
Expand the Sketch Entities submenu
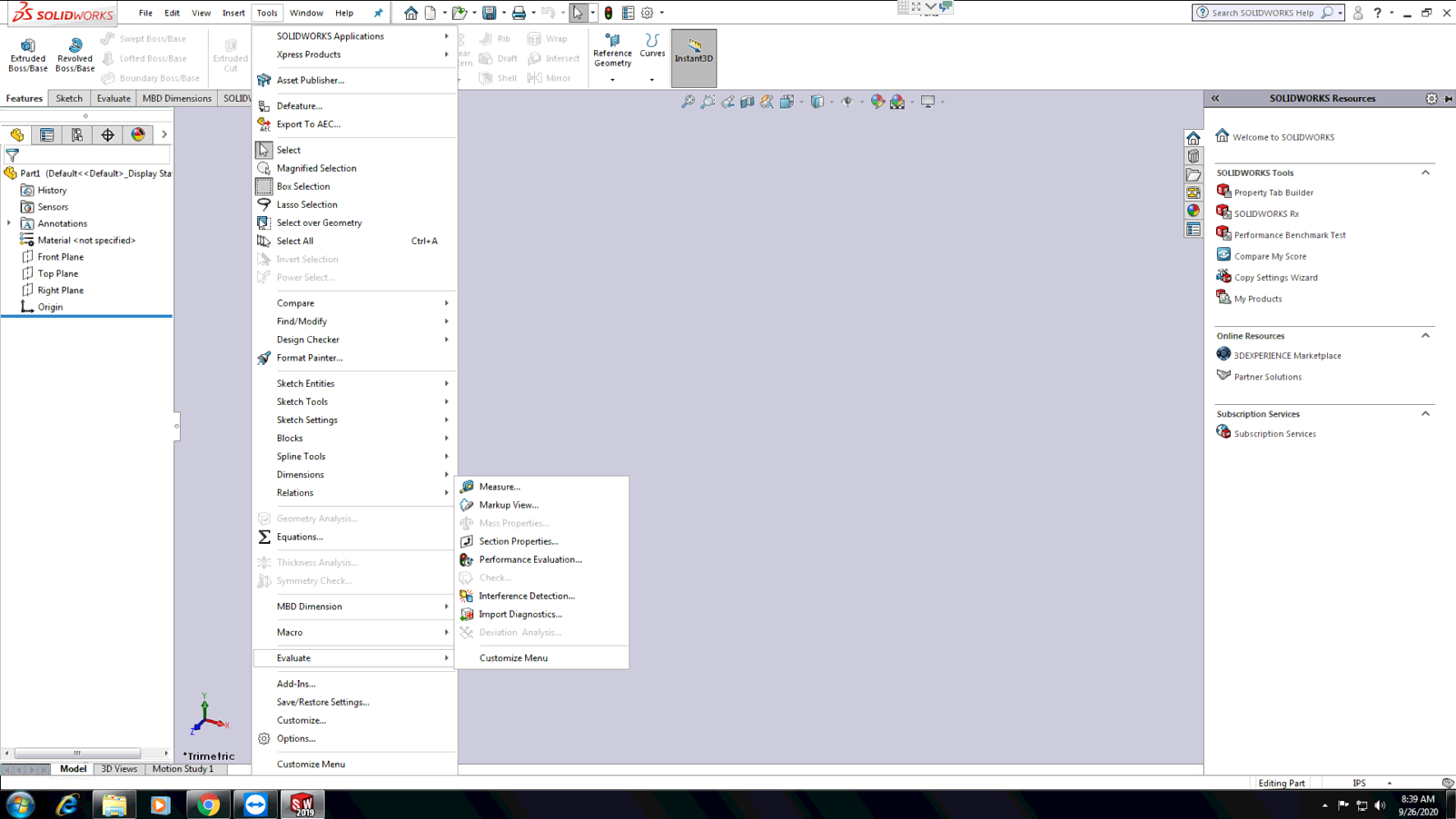tap(355, 384)
